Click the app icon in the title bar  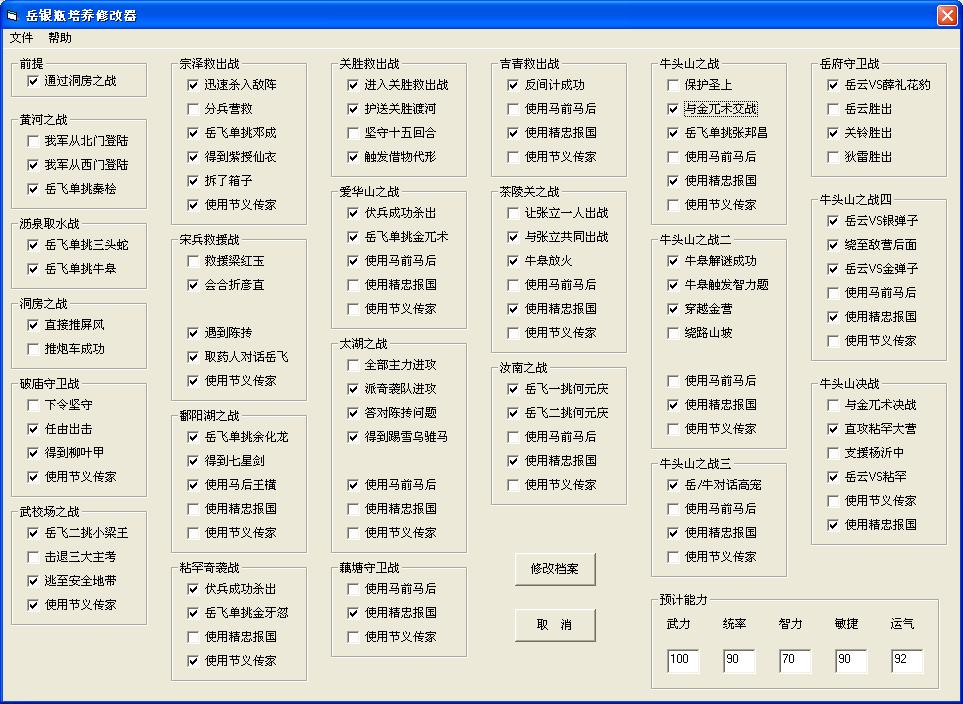[x=12, y=15]
